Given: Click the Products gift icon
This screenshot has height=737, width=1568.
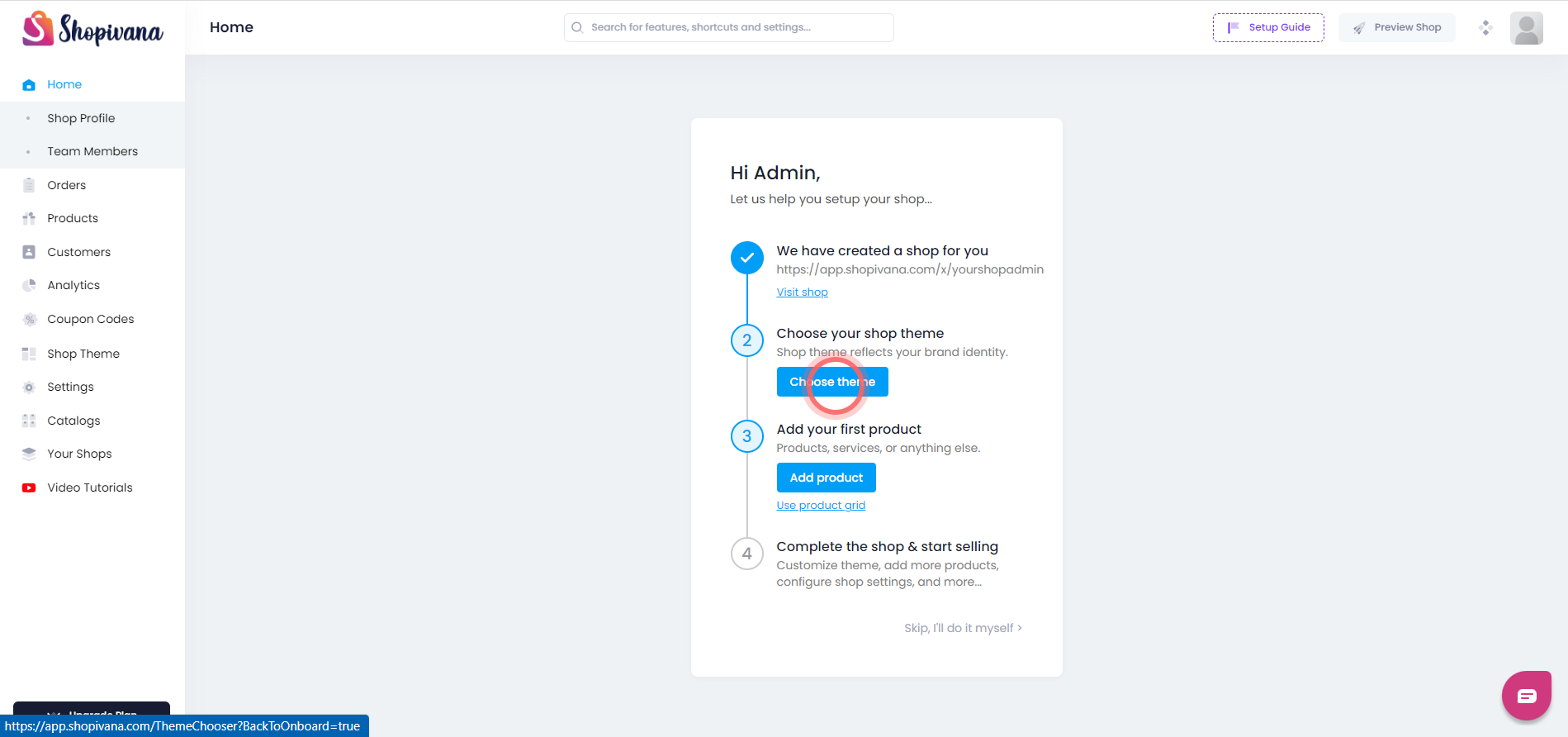Looking at the screenshot, I should (x=29, y=218).
